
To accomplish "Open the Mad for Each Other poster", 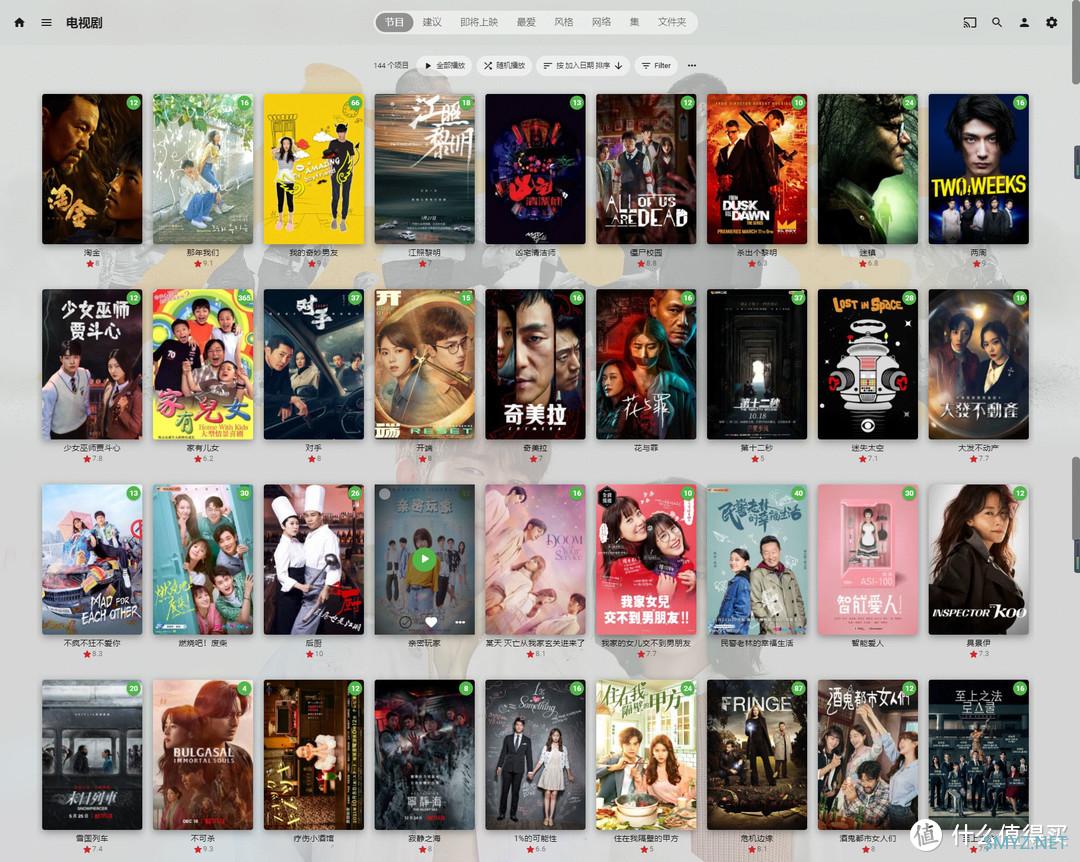I will click(x=92, y=559).
